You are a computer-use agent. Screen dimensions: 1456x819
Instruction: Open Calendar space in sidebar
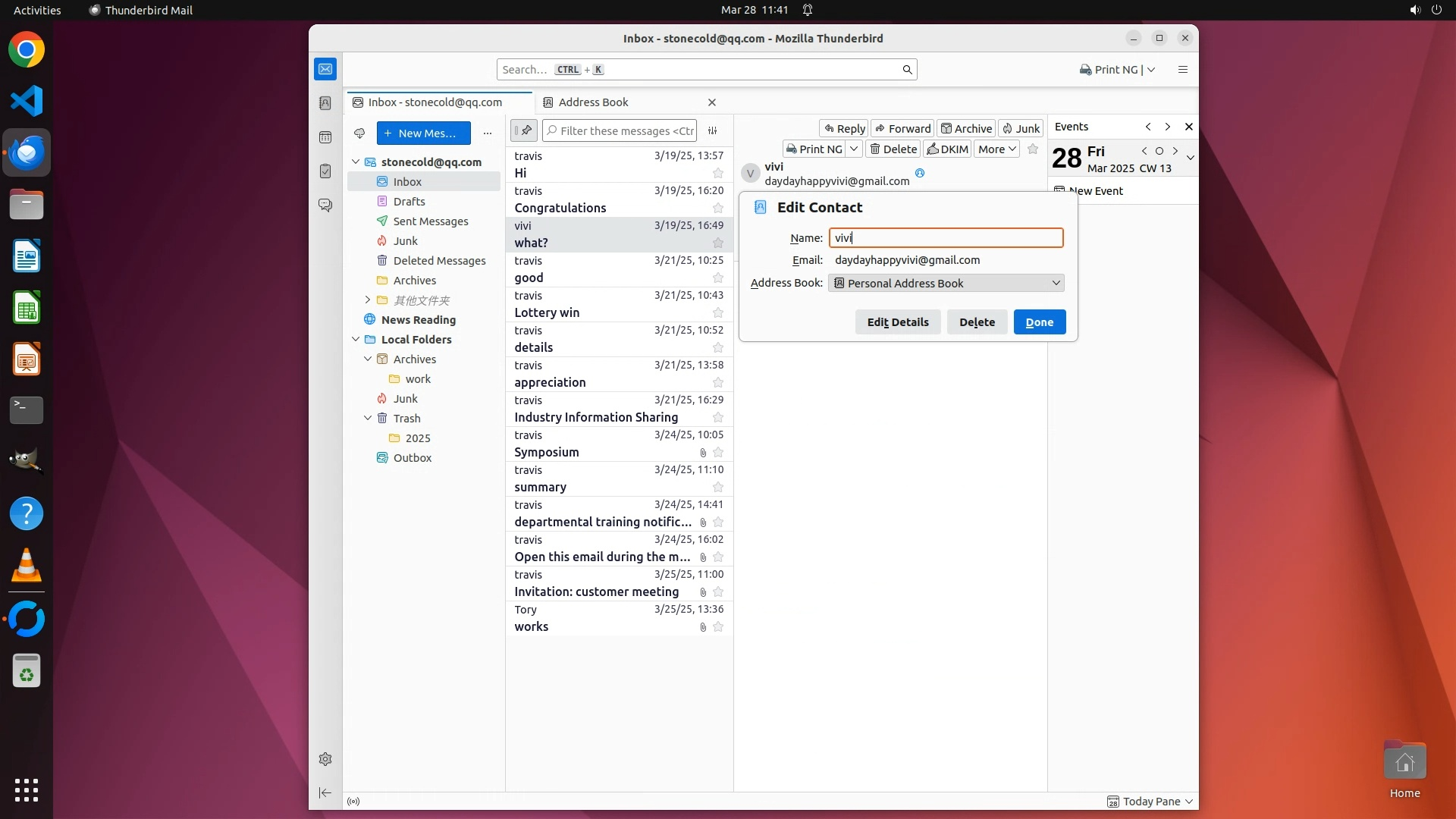coord(325,137)
